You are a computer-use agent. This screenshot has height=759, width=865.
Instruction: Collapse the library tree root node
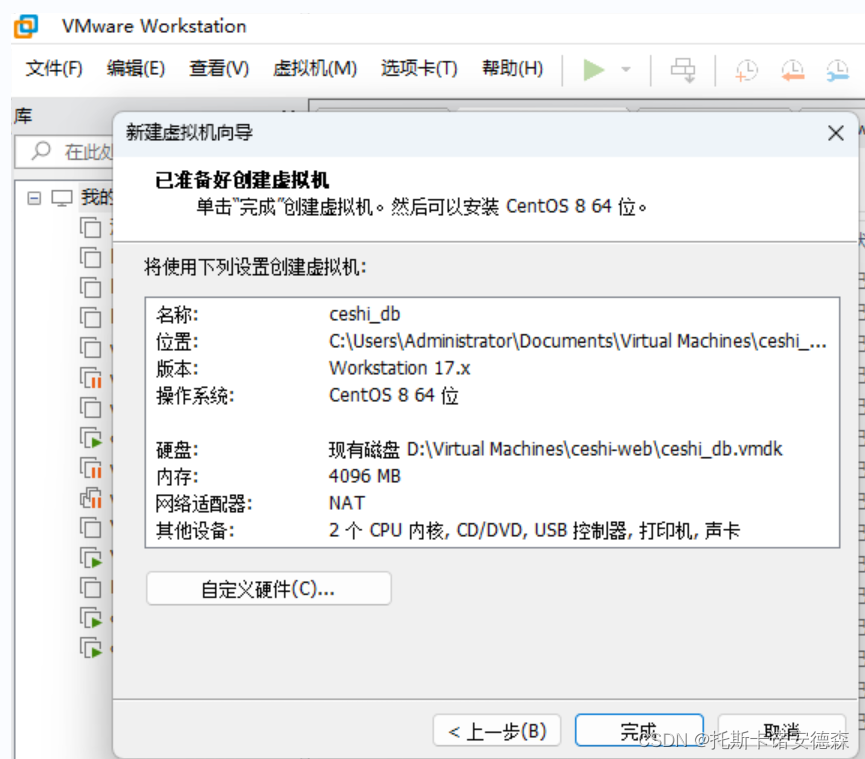click(34, 198)
